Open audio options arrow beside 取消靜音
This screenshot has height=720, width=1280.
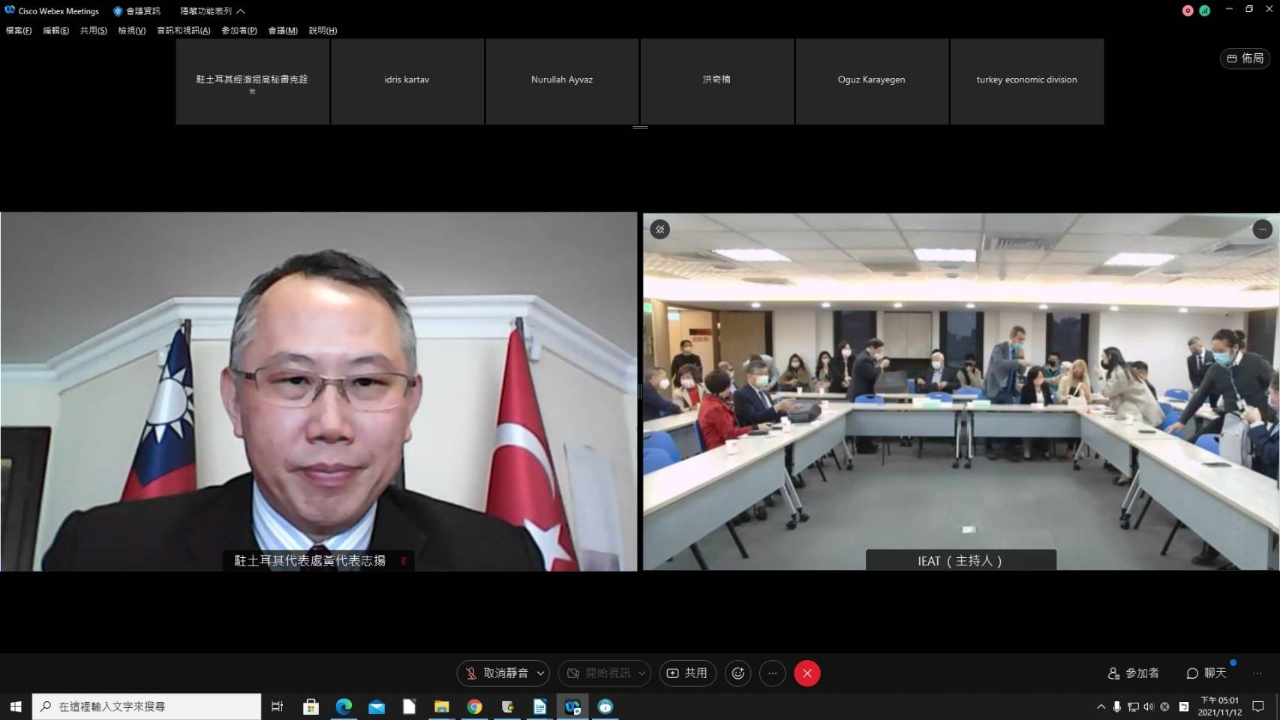click(541, 673)
